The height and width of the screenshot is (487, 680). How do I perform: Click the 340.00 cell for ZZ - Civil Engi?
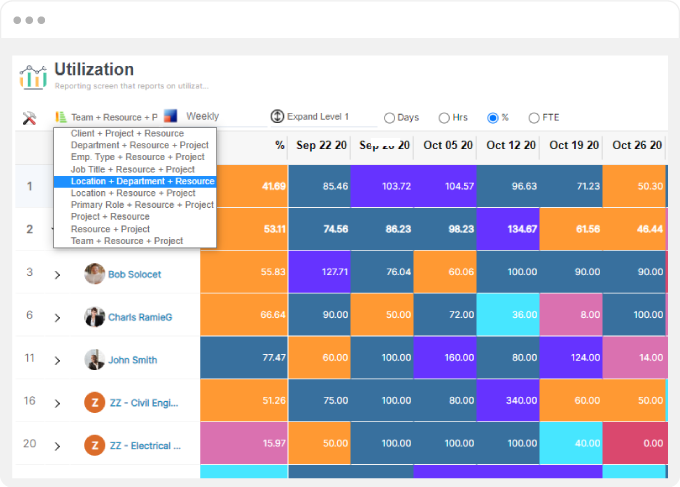pos(508,401)
